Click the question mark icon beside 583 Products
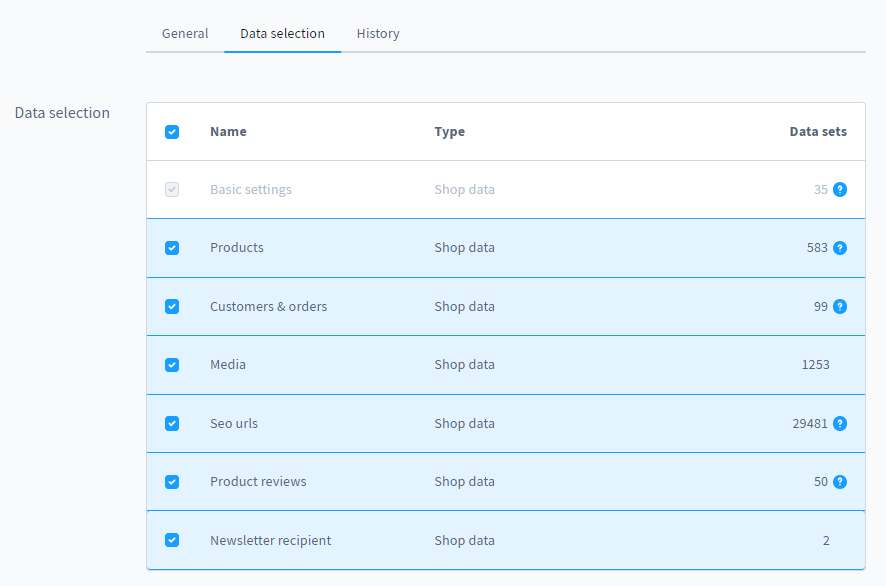 [x=840, y=247]
